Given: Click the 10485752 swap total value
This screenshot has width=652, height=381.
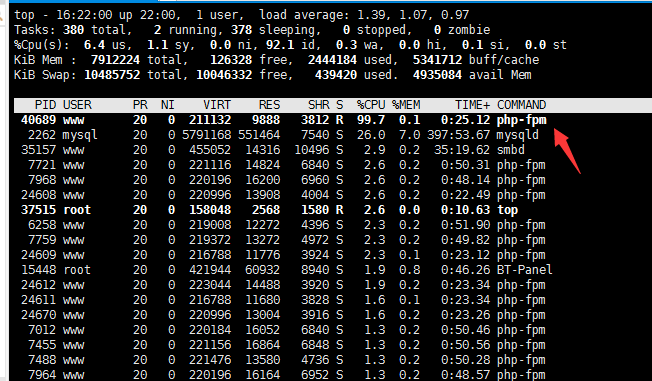Looking at the screenshot, I should coord(112,75).
